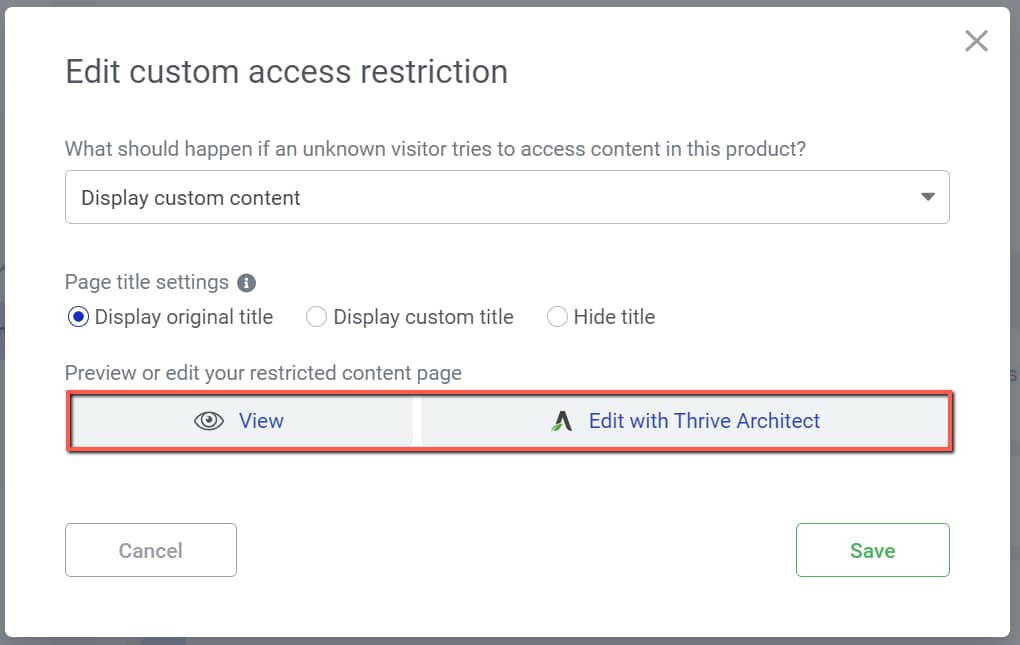Click the eye icon in the View button

click(x=208, y=421)
